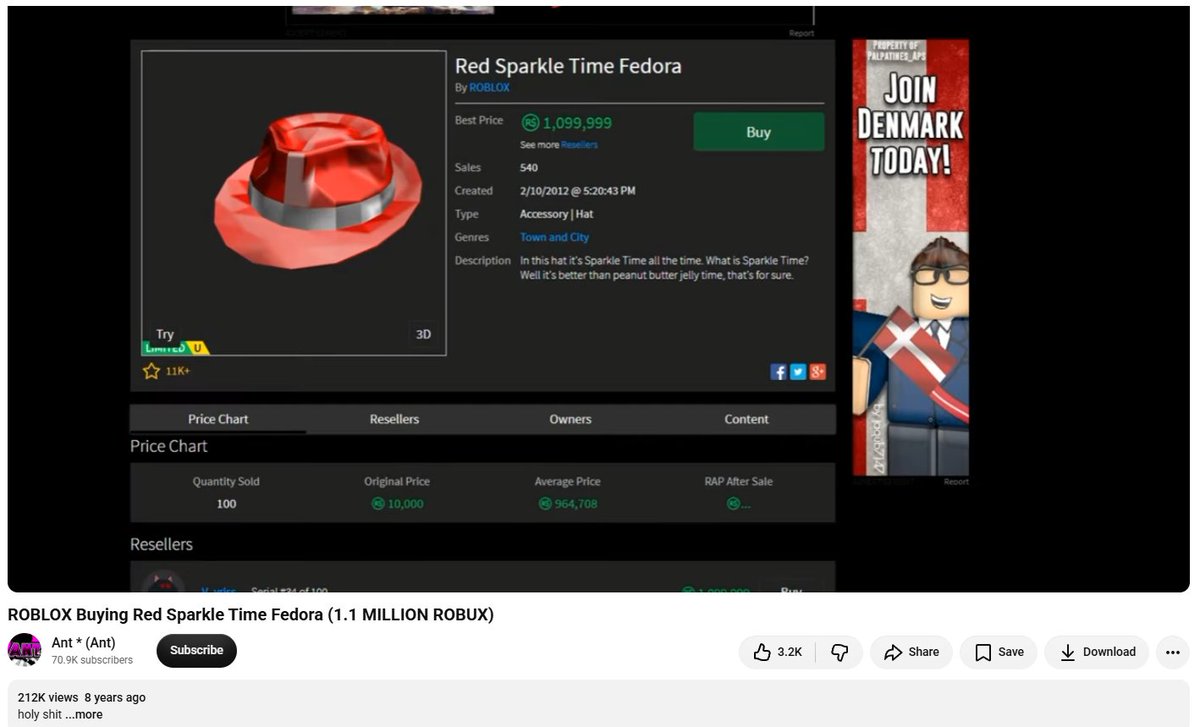The image size is (1200, 727).
Task: Click the Created date 2/10/2012 text
Action: pyautogui.click(x=577, y=191)
